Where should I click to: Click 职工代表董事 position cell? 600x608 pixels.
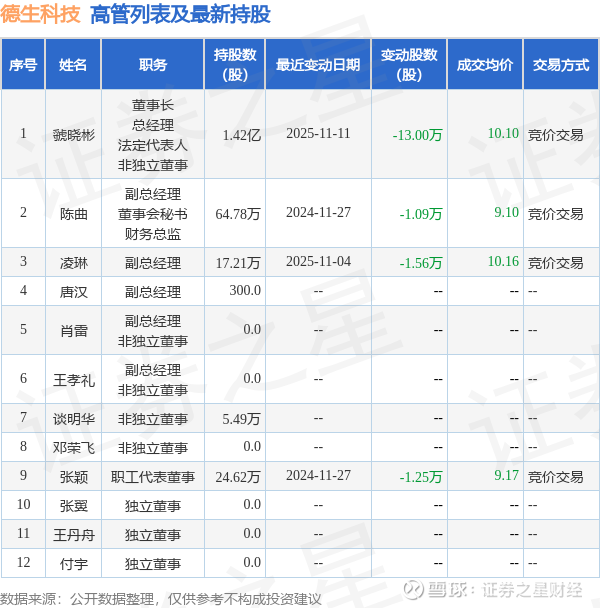[152, 477]
